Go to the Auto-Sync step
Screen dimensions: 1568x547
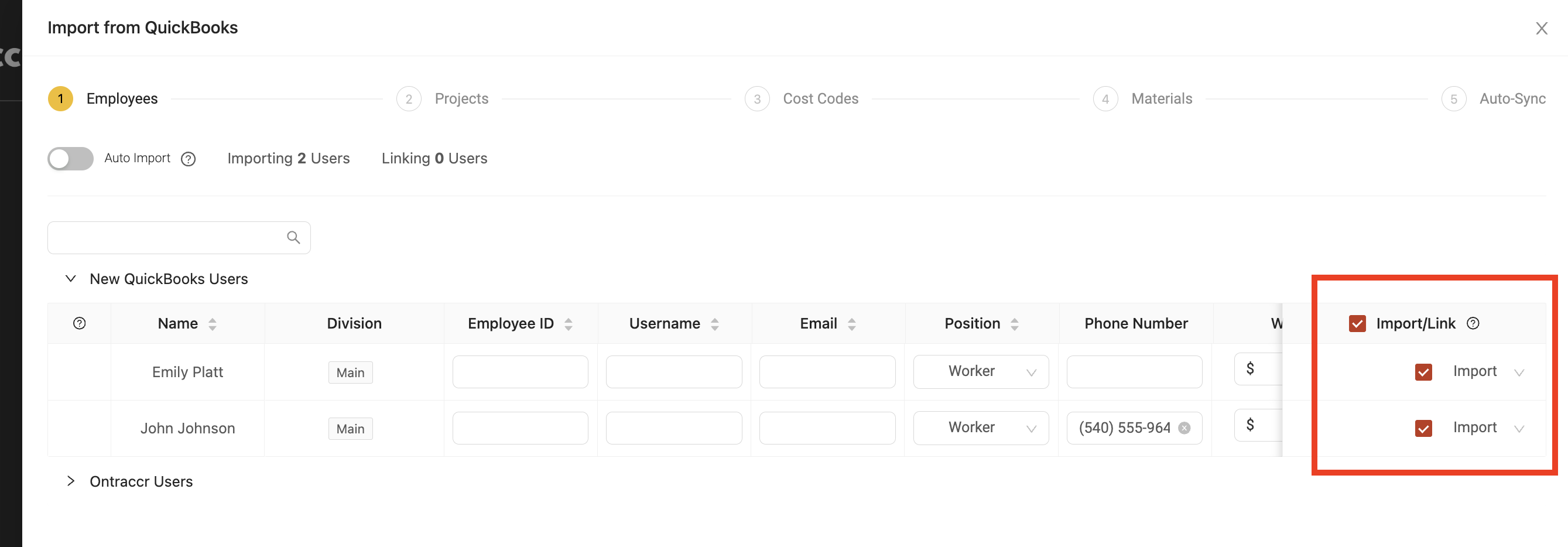(x=1493, y=98)
